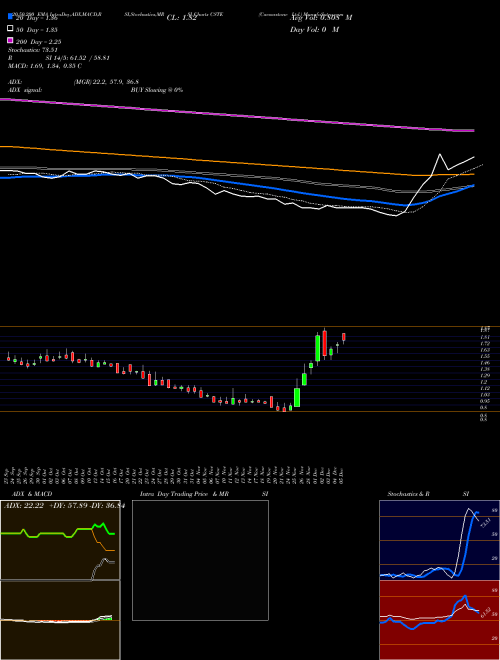The image size is (500, 660).
Task: Click the tallest green candlestick near 1.81
Action: [318, 348]
